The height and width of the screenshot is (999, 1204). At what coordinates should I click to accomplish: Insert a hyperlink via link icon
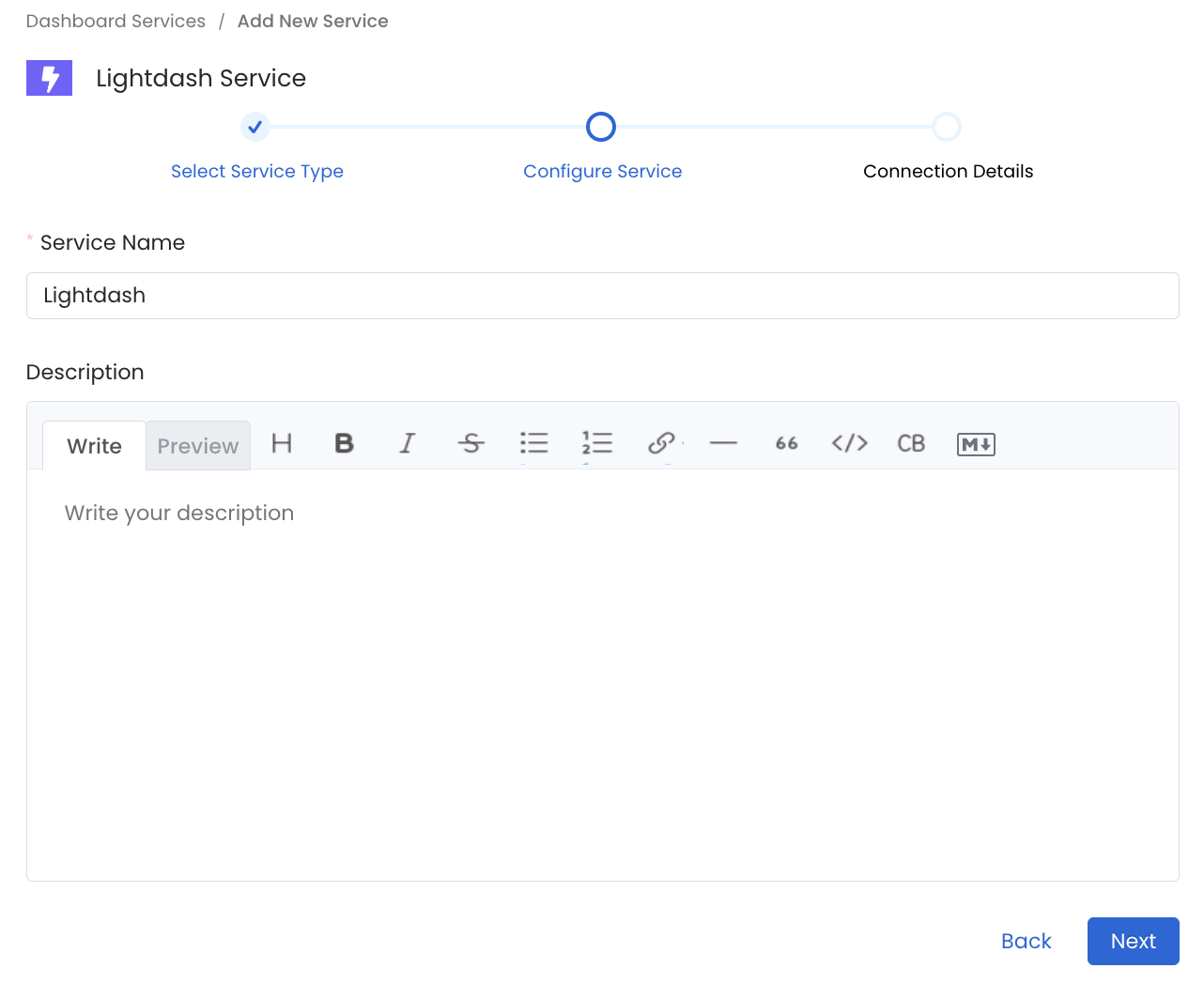661,443
